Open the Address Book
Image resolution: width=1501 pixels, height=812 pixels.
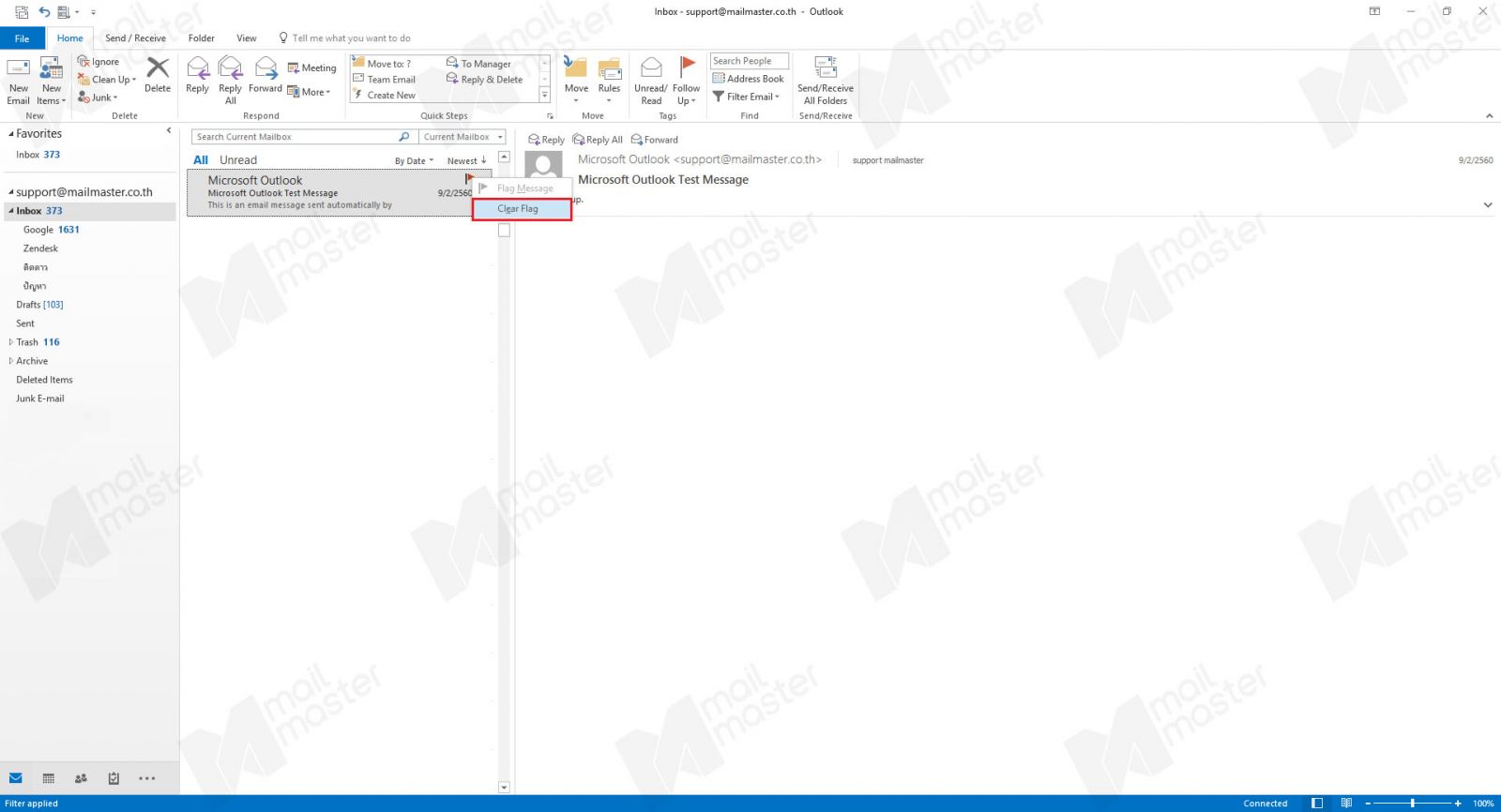(749, 79)
